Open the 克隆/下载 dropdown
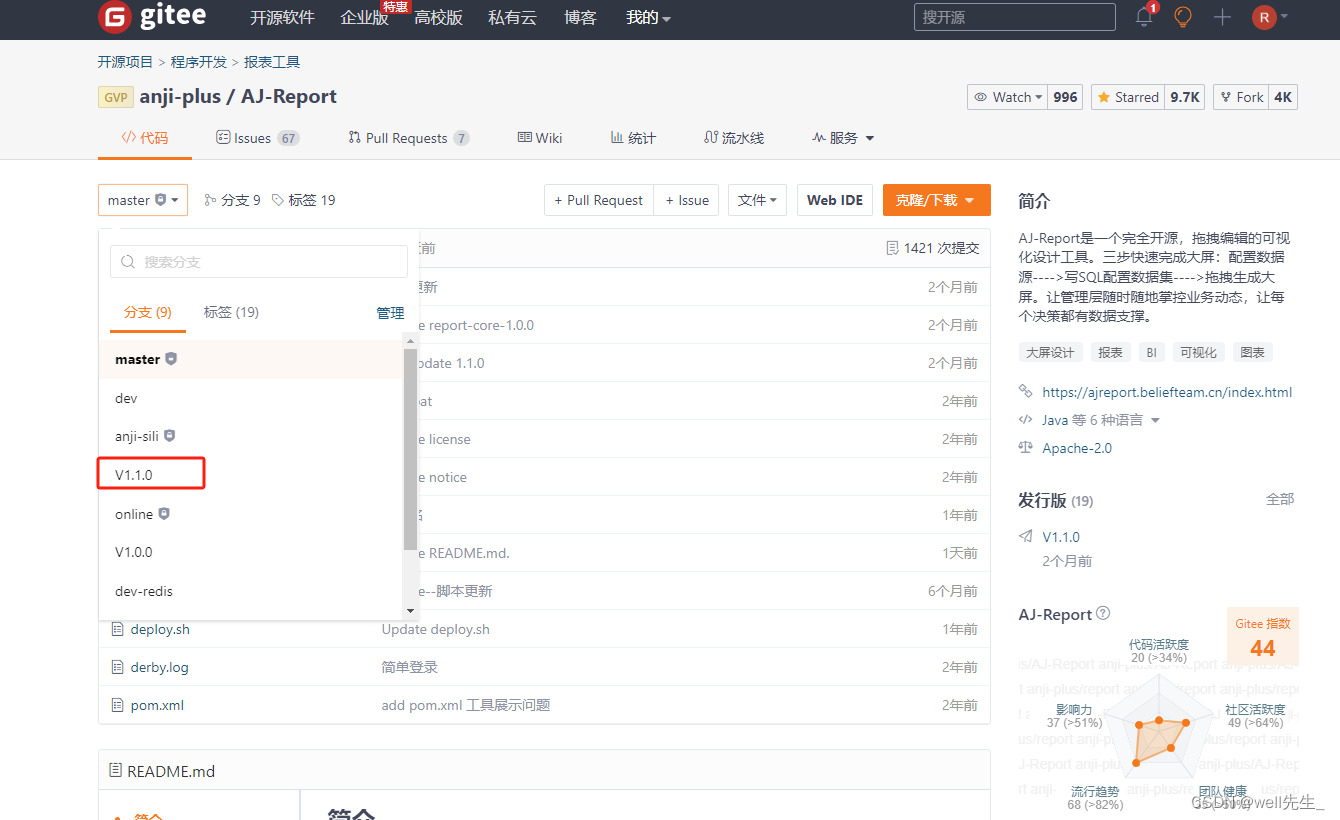 (936, 199)
